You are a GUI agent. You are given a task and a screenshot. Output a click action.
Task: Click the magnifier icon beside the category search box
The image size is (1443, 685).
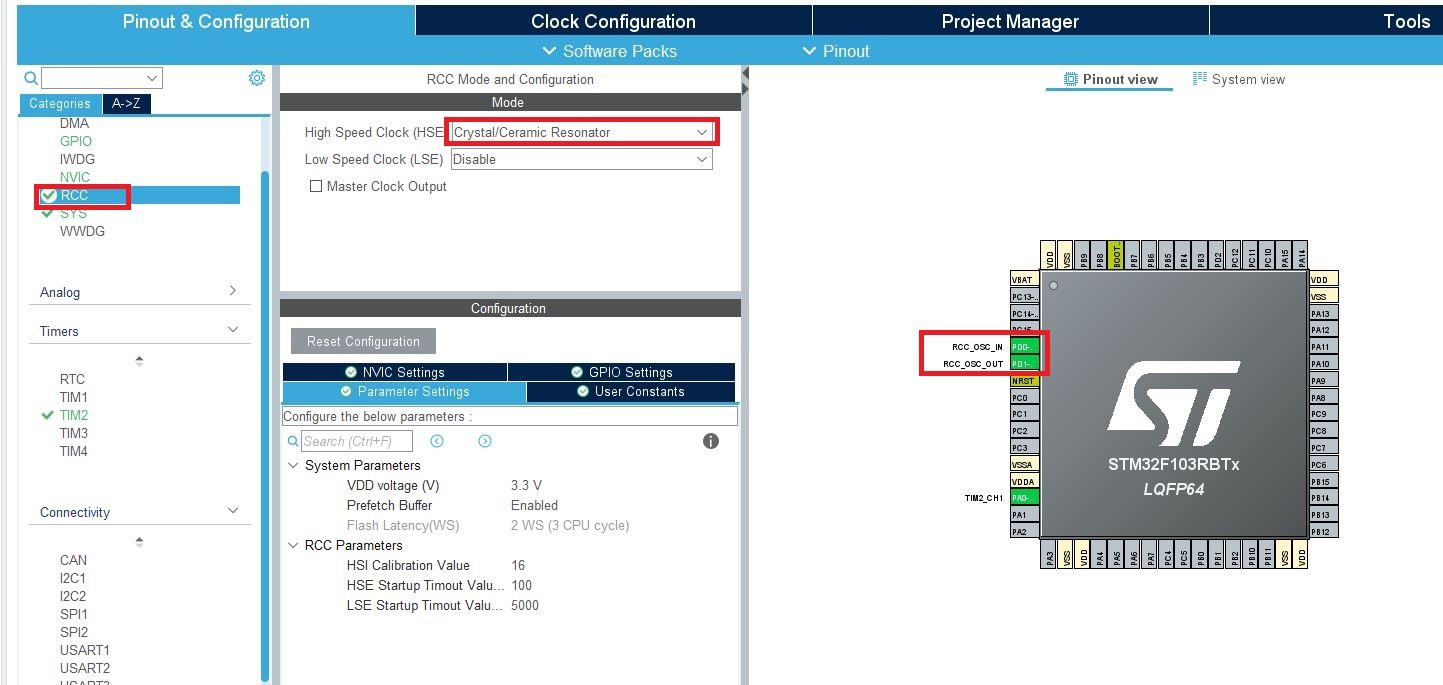(31, 78)
